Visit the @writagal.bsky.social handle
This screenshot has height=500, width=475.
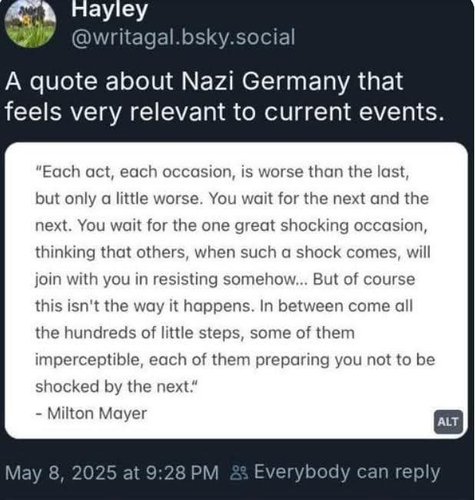pyautogui.click(x=183, y=37)
